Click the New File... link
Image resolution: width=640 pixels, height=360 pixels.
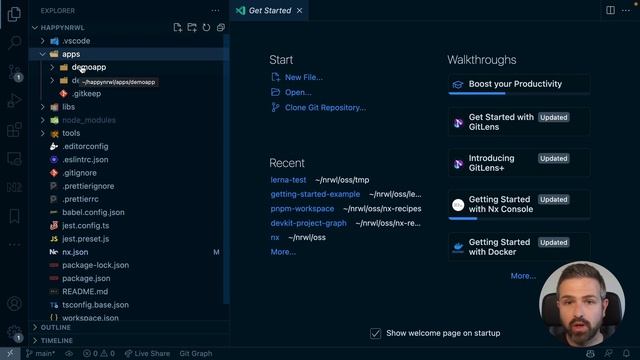click(304, 77)
